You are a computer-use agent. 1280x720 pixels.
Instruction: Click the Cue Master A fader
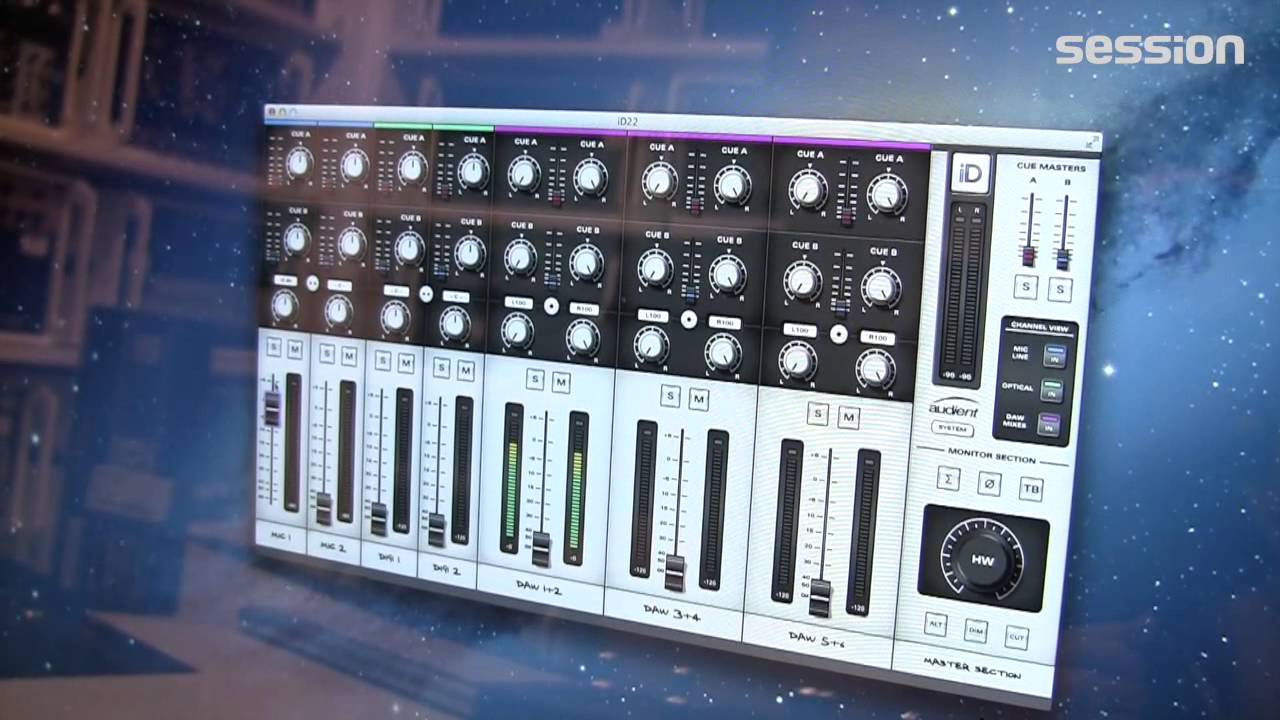click(1027, 255)
